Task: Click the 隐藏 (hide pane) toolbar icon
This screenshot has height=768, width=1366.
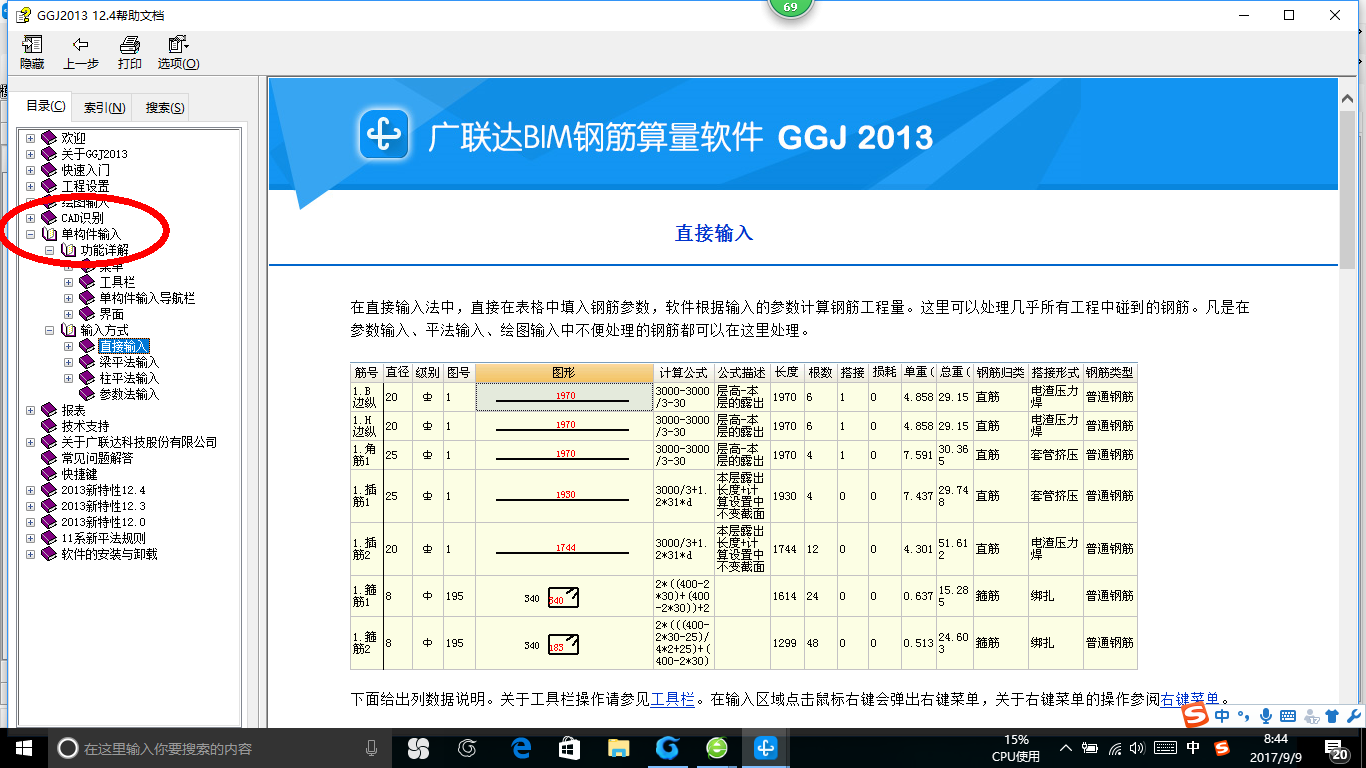Action: [x=32, y=45]
